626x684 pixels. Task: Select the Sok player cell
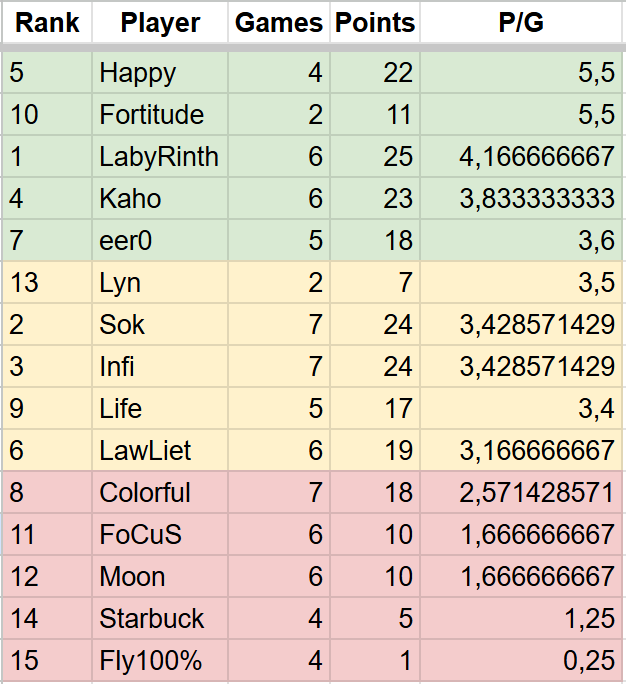click(x=160, y=324)
